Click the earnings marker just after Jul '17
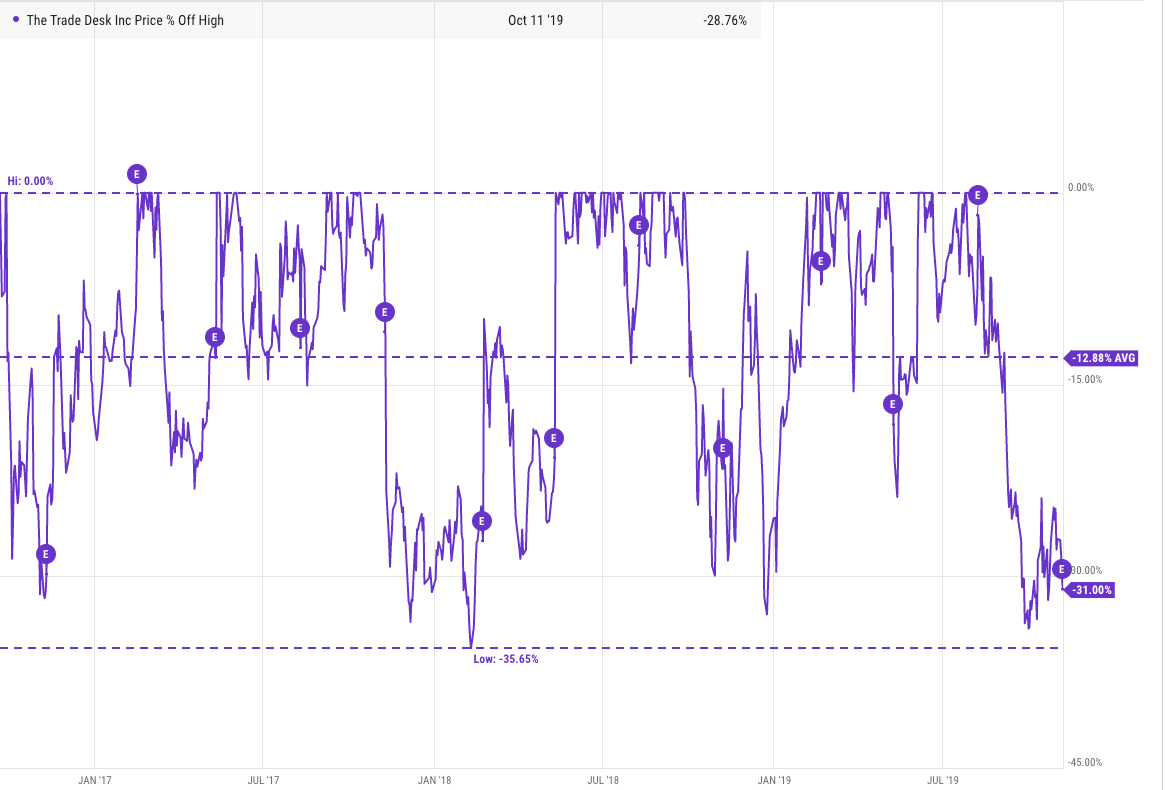The width and height of the screenshot is (1165, 790). pos(299,327)
